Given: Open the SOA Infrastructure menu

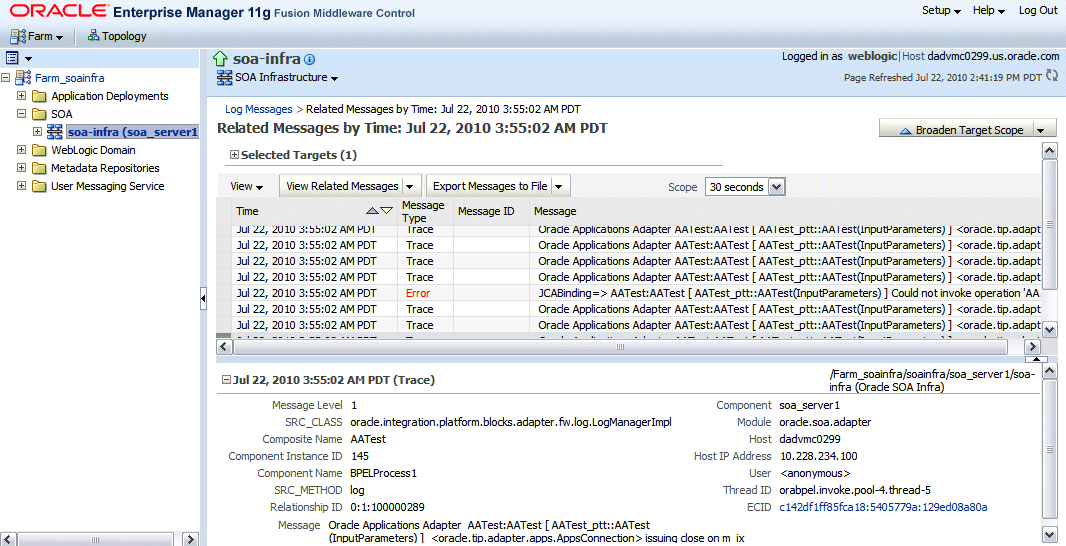Looking at the screenshot, I should 286,78.
